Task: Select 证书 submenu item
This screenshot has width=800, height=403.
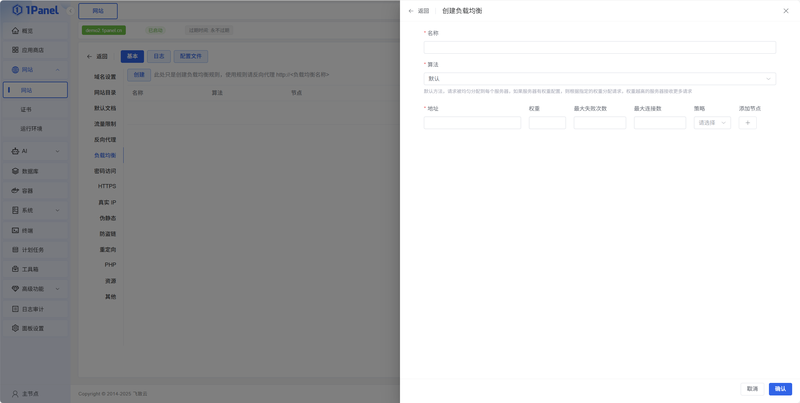Action: (x=35, y=109)
